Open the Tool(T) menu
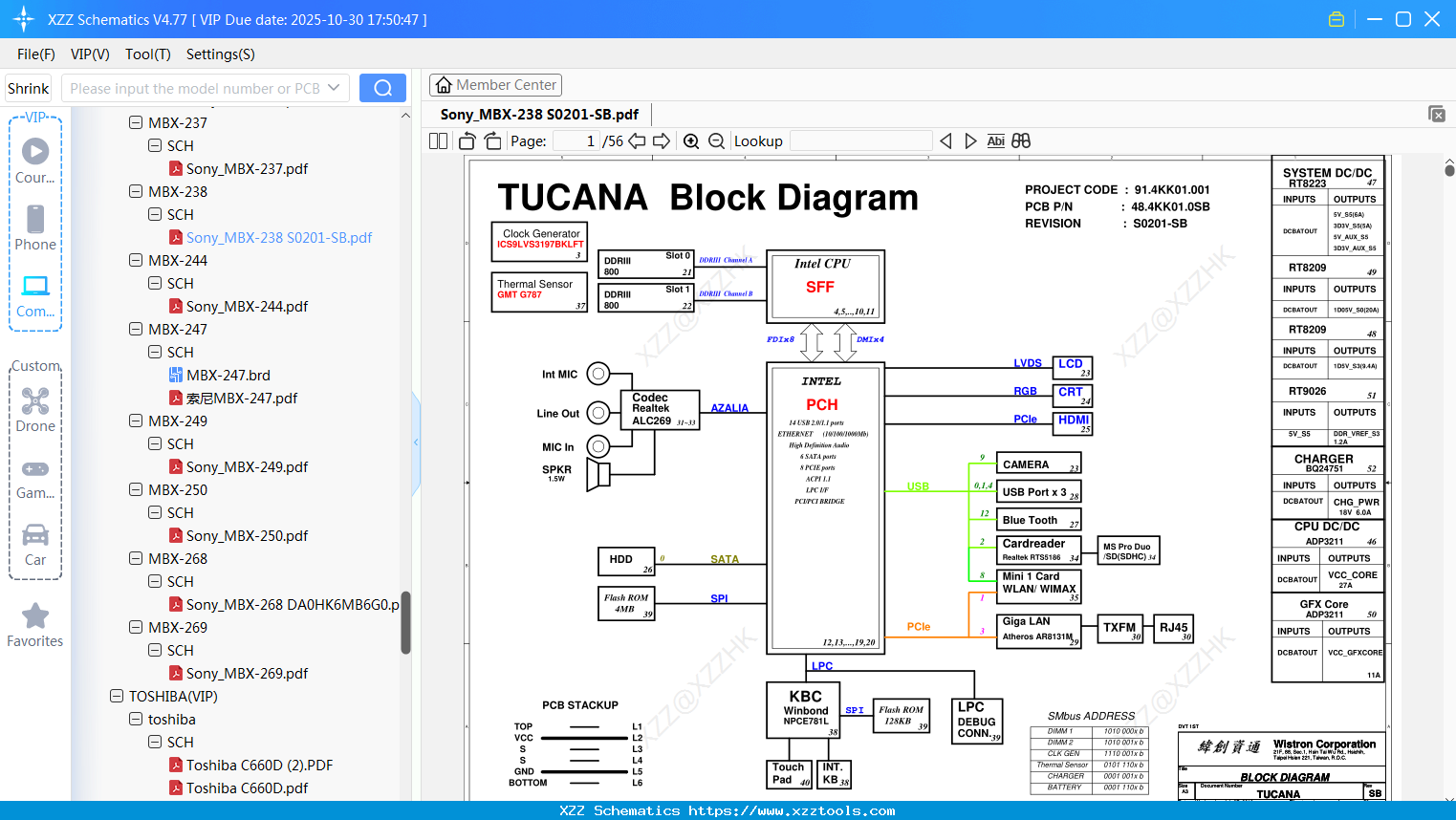 (x=148, y=54)
